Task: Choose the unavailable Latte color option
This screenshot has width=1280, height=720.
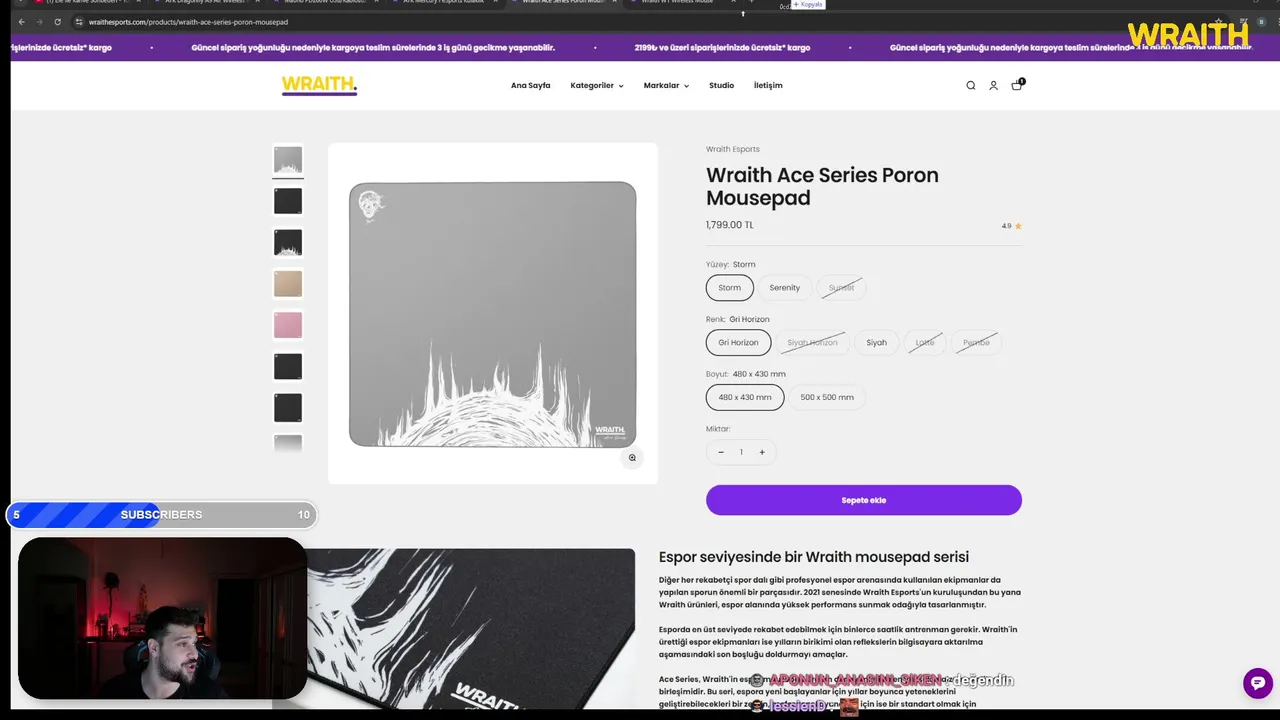Action: 925,343
